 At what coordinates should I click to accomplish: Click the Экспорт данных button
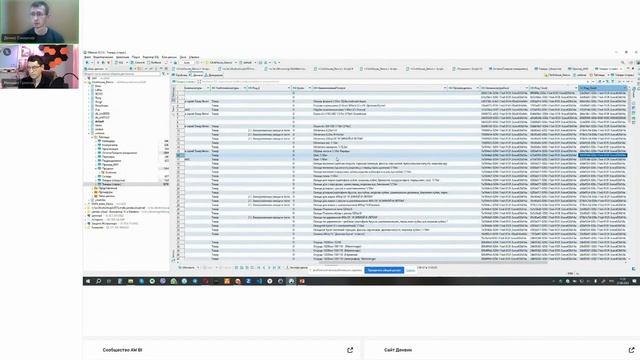297,268
